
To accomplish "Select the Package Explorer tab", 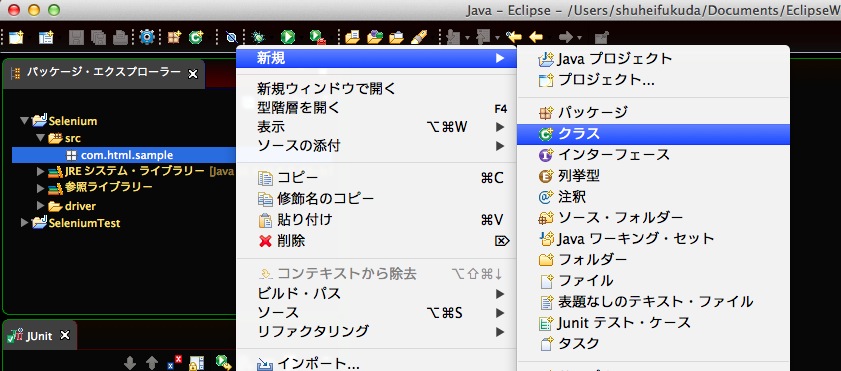I will pyautogui.click(x=104, y=72).
